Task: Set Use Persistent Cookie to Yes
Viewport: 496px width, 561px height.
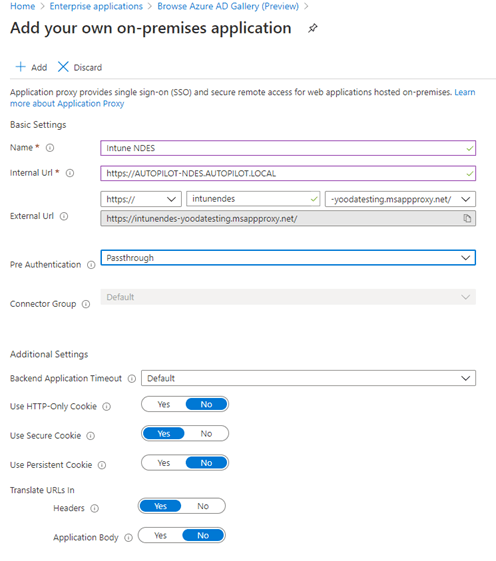Action: [164, 463]
